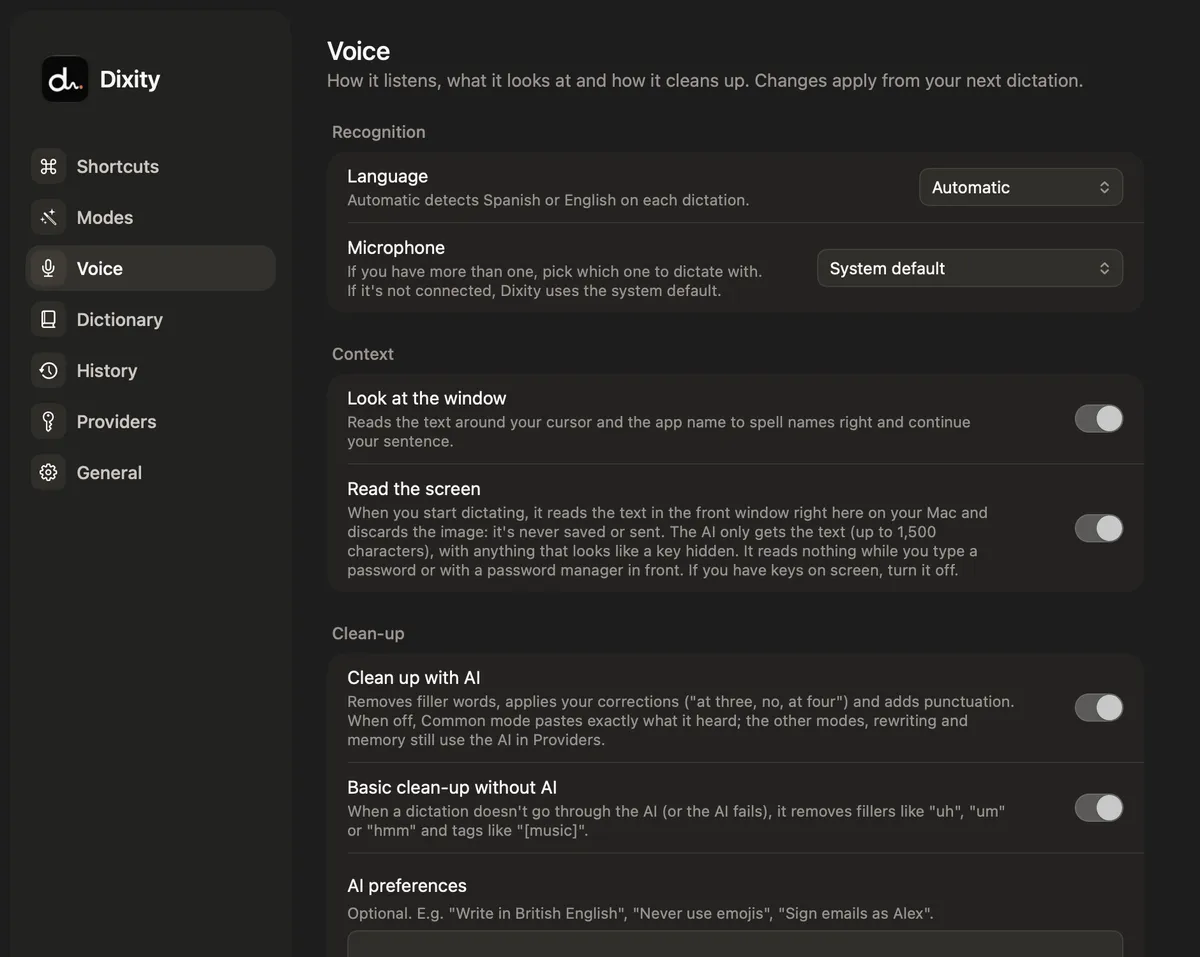The image size is (1200, 957).
Task: Click the Look at the window label
Action: pos(427,398)
